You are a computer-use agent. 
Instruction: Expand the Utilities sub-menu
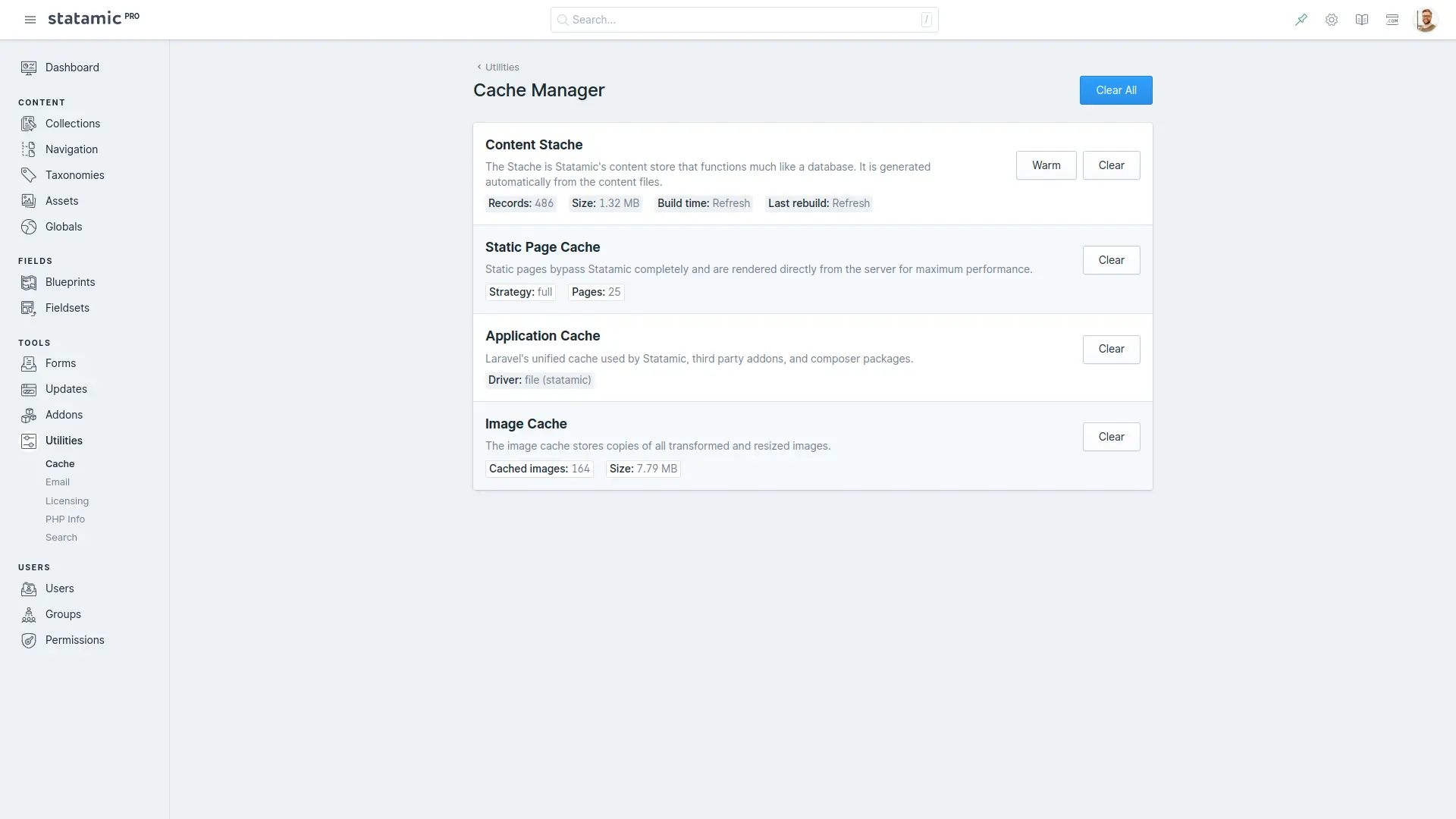[x=64, y=440]
